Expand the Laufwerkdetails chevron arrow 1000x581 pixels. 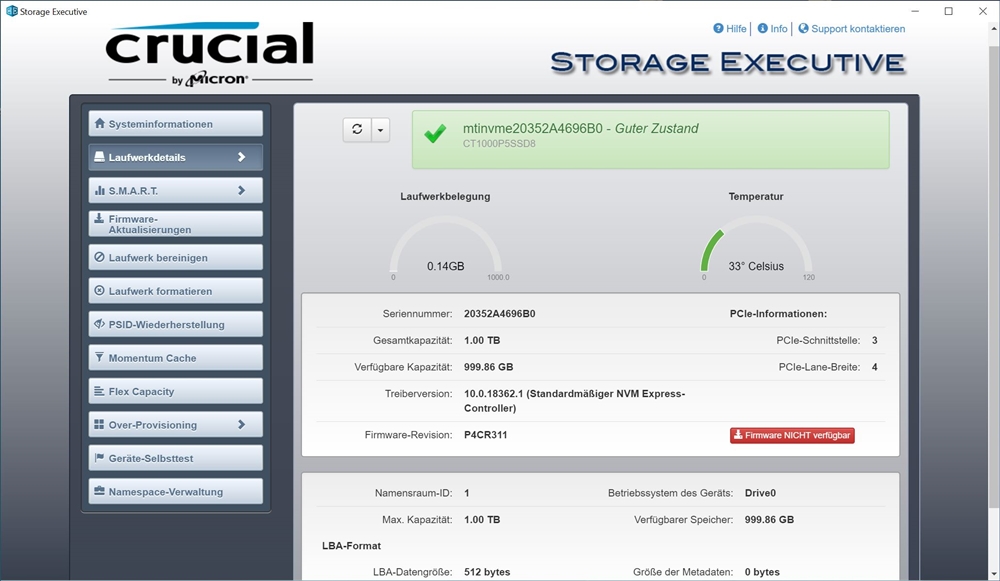coord(241,157)
